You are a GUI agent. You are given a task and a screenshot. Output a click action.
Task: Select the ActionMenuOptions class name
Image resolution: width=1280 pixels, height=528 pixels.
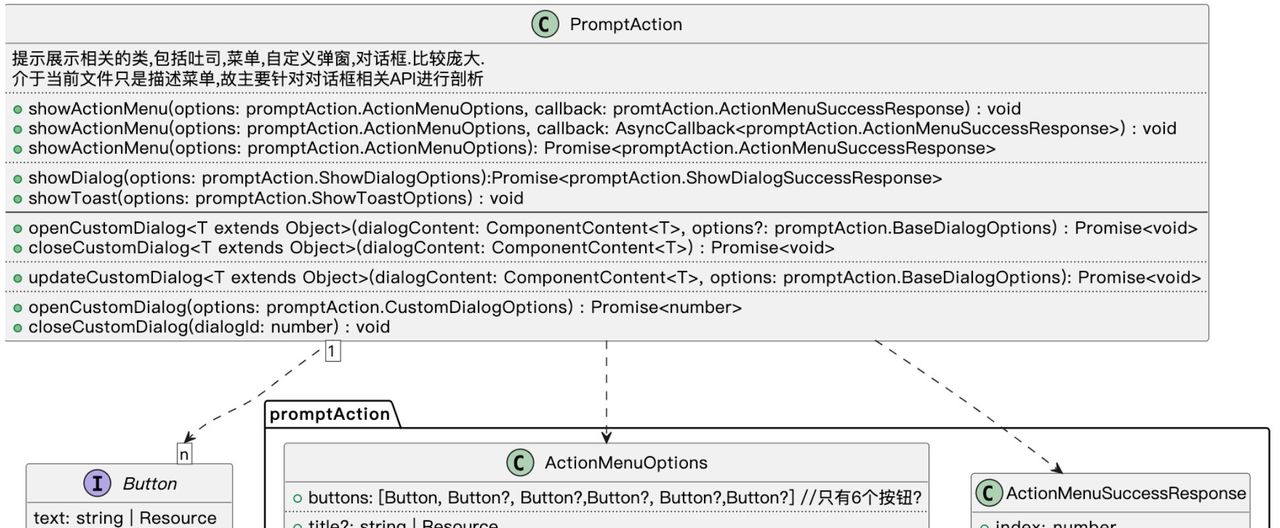pos(626,463)
